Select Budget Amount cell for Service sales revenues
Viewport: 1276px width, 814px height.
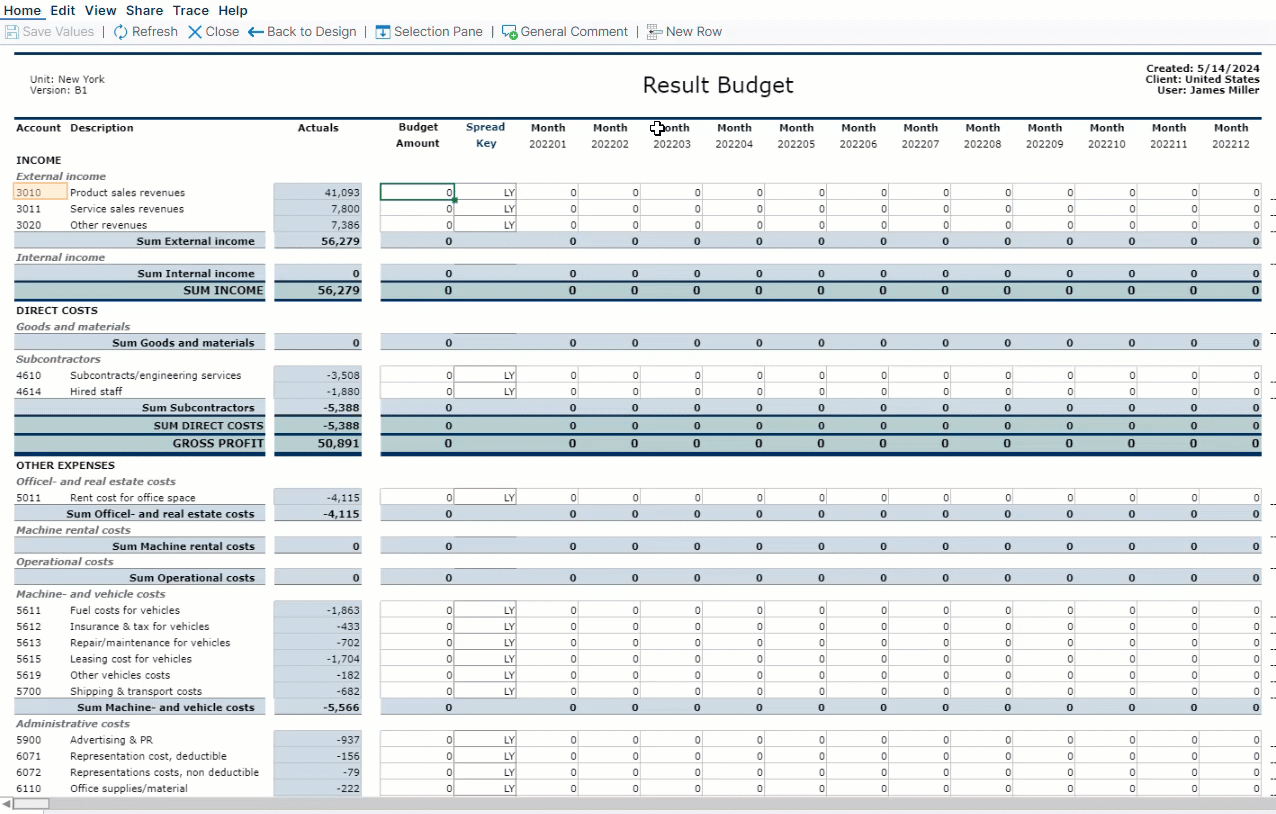pyautogui.click(x=417, y=209)
